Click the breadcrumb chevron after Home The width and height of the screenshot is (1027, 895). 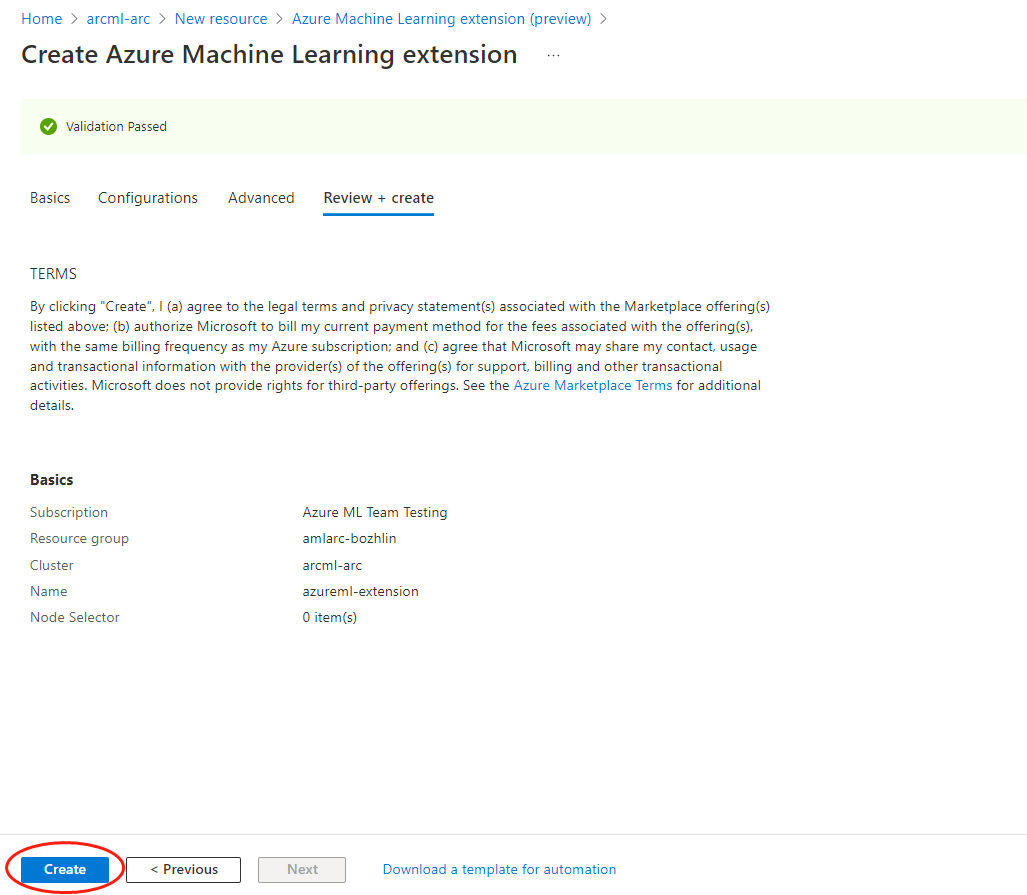tap(72, 18)
